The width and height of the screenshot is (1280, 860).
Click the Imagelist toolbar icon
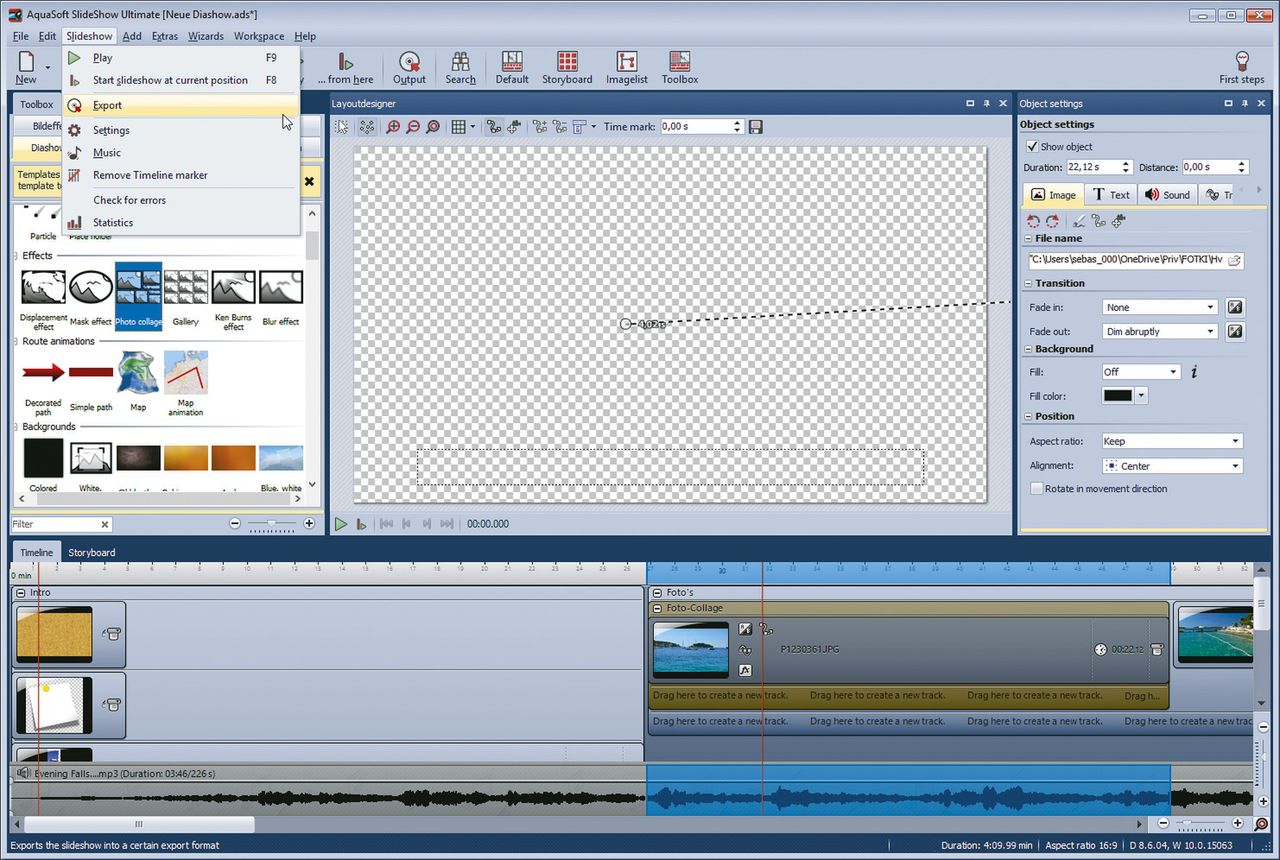click(626, 66)
